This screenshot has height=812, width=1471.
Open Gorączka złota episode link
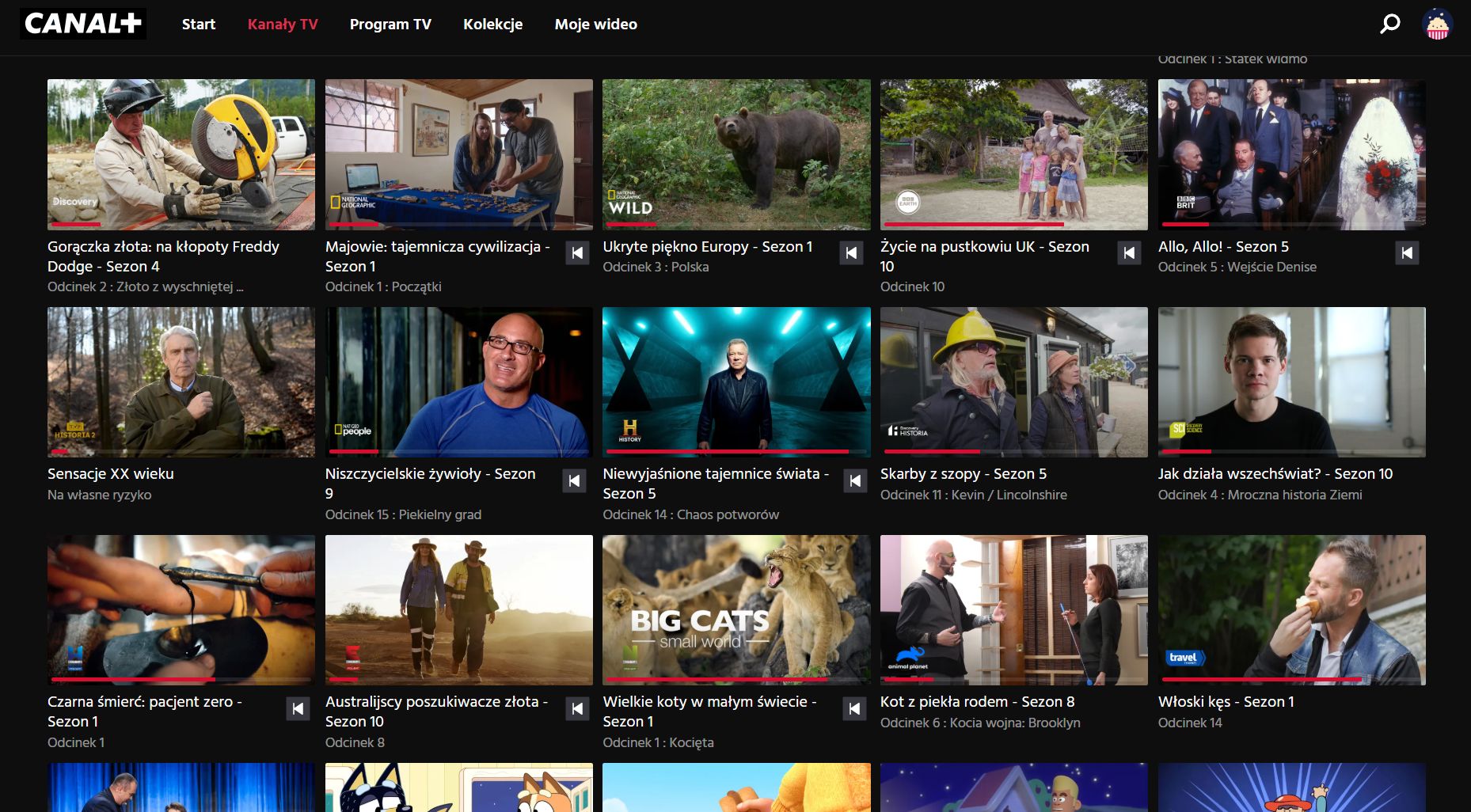coord(162,256)
